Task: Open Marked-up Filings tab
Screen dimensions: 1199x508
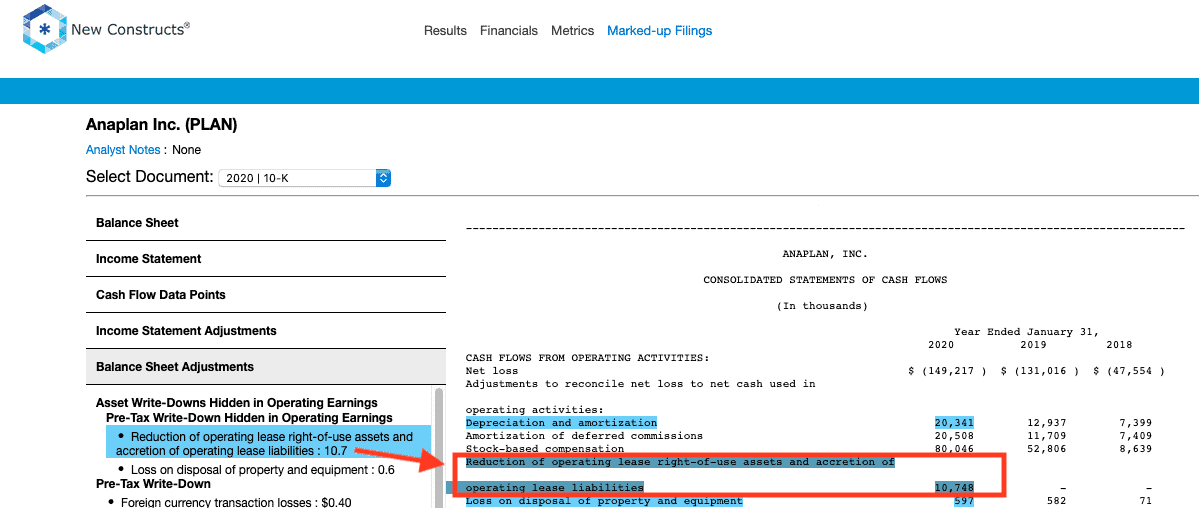Action: click(x=659, y=31)
